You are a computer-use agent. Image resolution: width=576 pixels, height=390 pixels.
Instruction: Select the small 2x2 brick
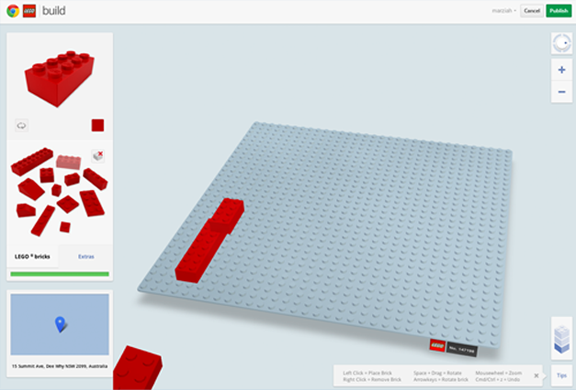point(47,175)
